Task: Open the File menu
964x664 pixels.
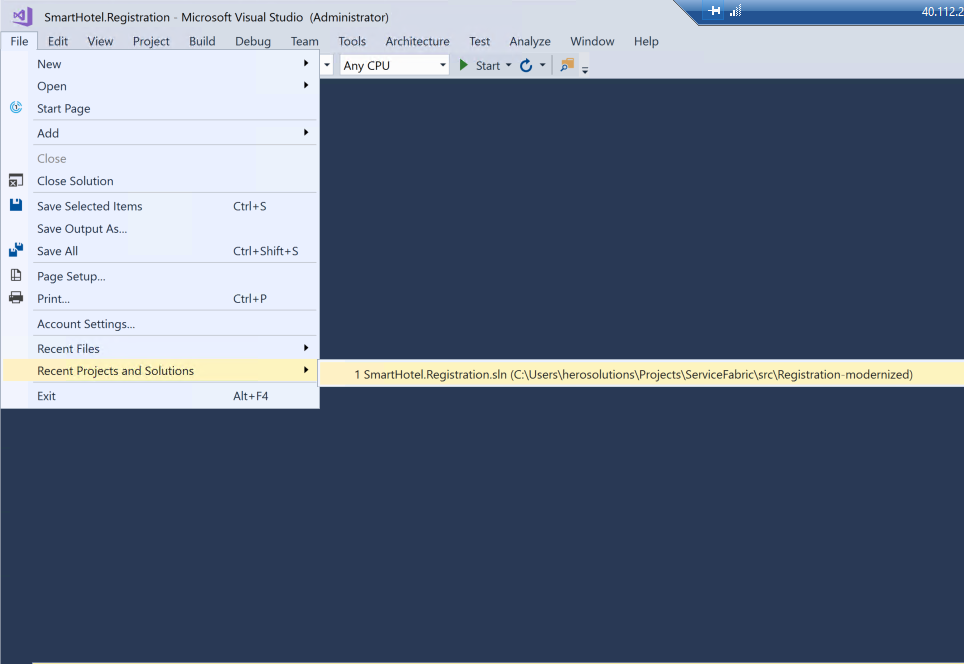Action: (x=19, y=41)
